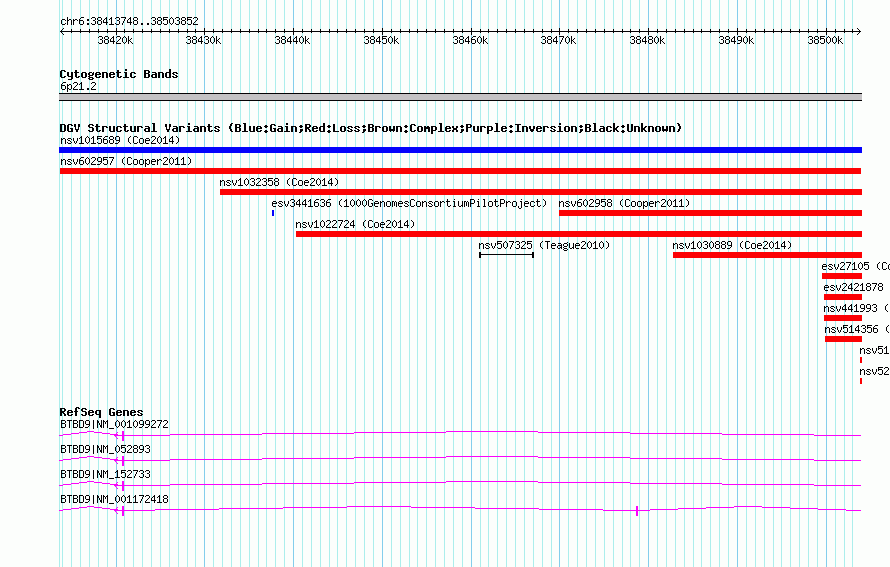Click the small blue esv3441636 marker
Viewport: 890px width, 567px height.
tap(273, 213)
